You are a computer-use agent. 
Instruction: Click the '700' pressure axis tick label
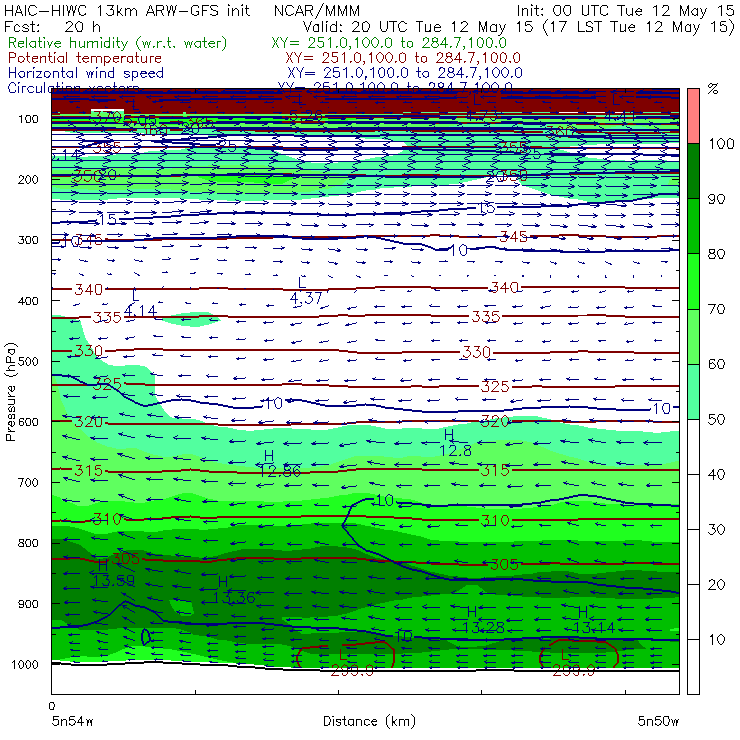click(x=27, y=482)
